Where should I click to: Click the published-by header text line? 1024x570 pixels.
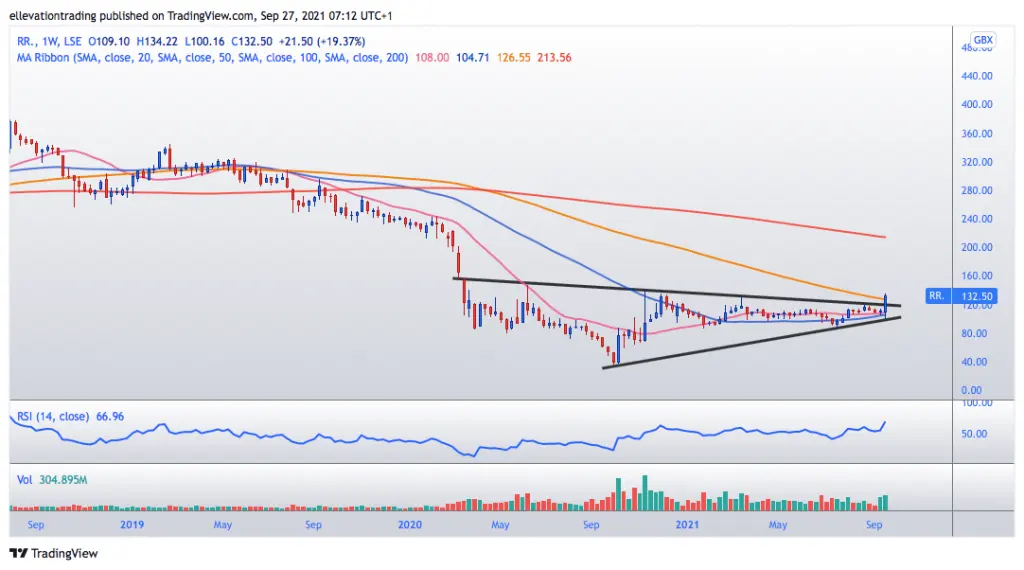(x=201, y=15)
